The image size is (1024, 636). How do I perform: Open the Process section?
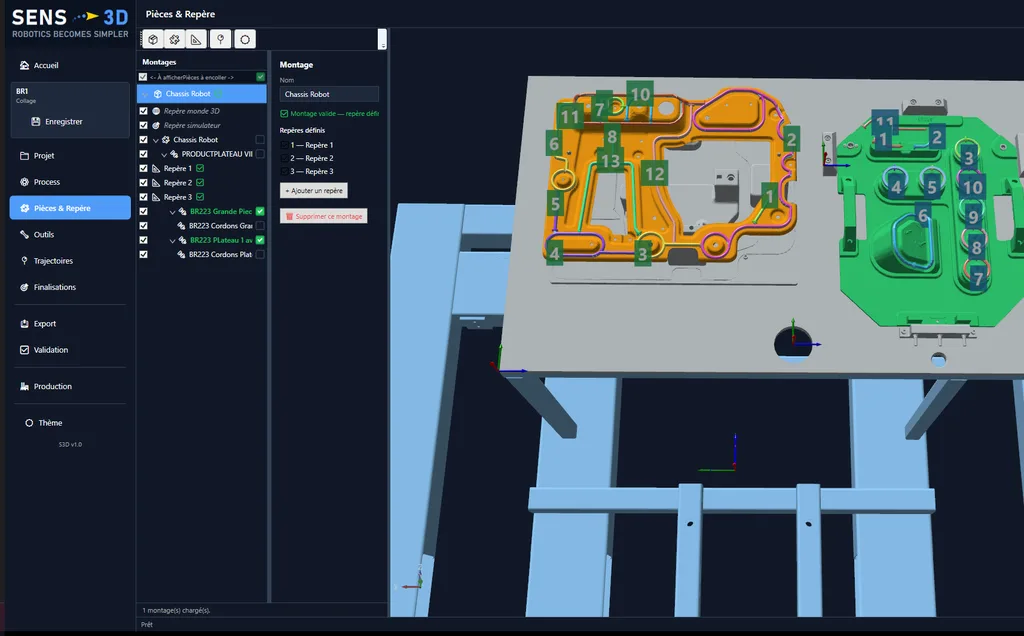pos(70,182)
